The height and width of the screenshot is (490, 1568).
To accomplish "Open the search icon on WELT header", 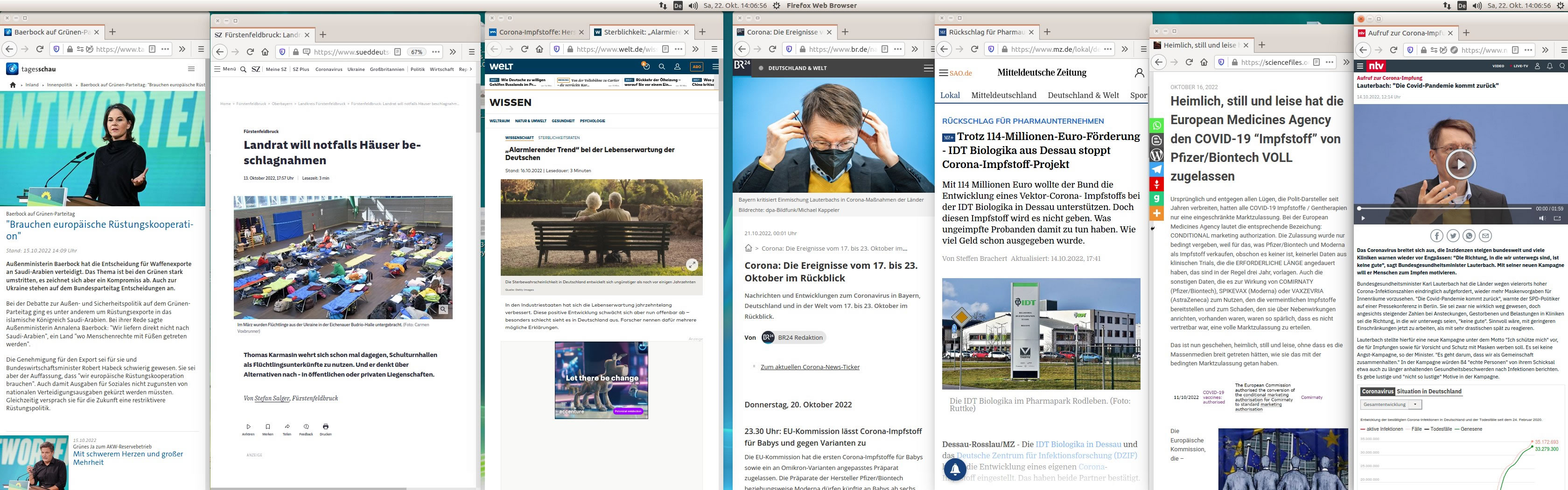I will (662, 67).
